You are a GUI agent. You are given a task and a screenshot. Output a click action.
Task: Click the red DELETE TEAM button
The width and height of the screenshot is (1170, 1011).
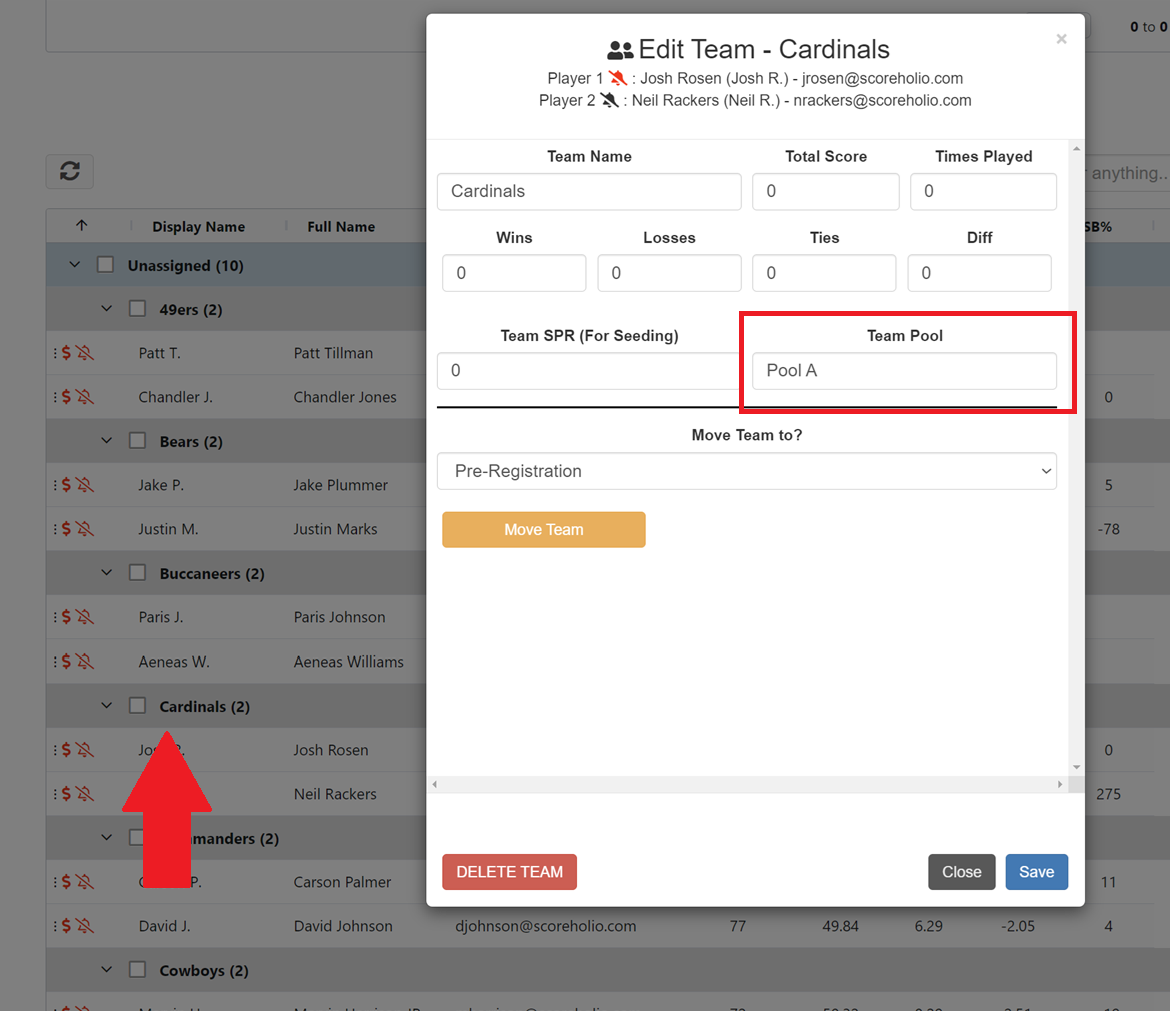509,872
